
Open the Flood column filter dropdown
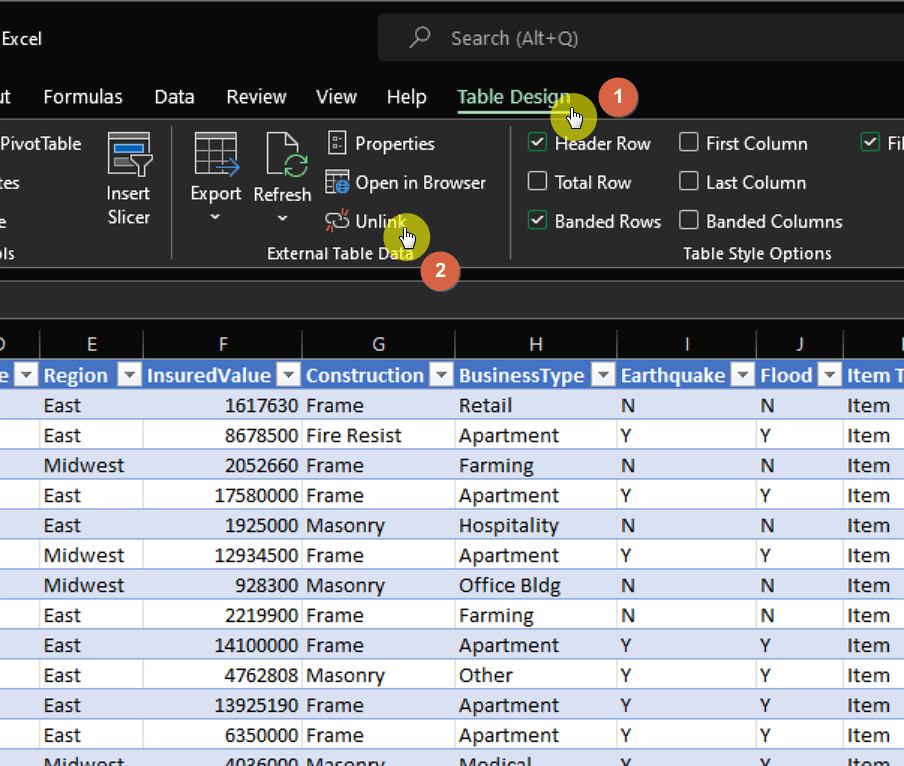pyautogui.click(x=830, y=376)
